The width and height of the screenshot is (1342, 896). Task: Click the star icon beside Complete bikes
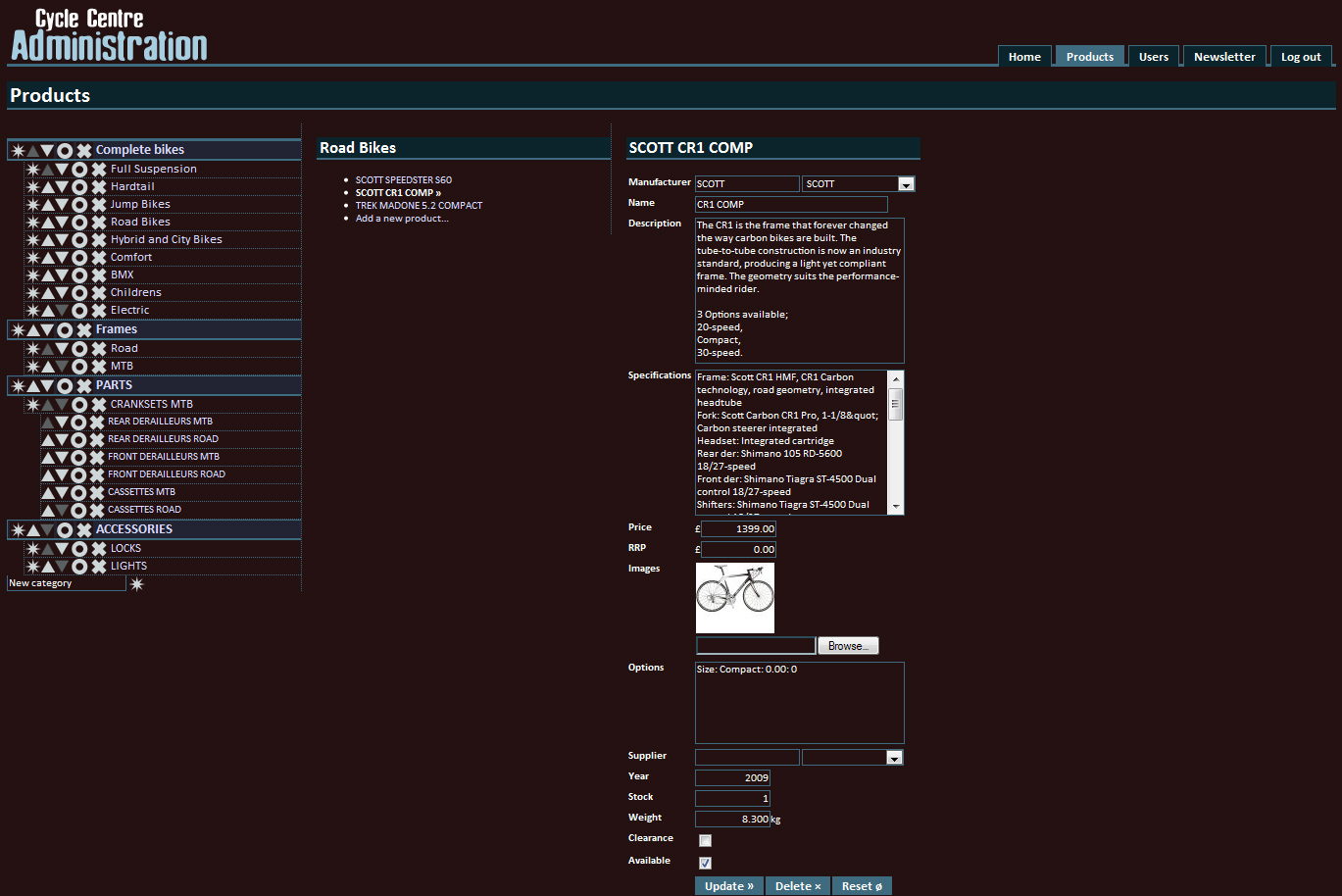tap(18, 151)
